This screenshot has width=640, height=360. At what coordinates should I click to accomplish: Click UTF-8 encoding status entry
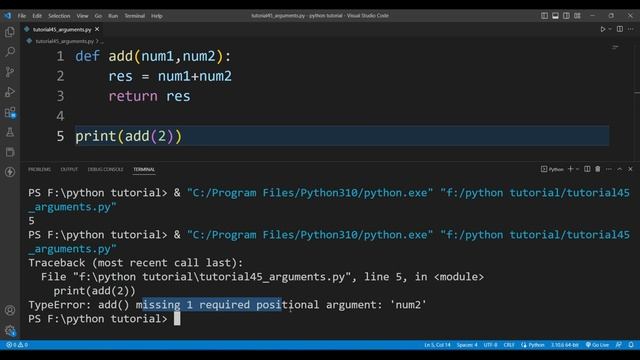tap(490, 345)
